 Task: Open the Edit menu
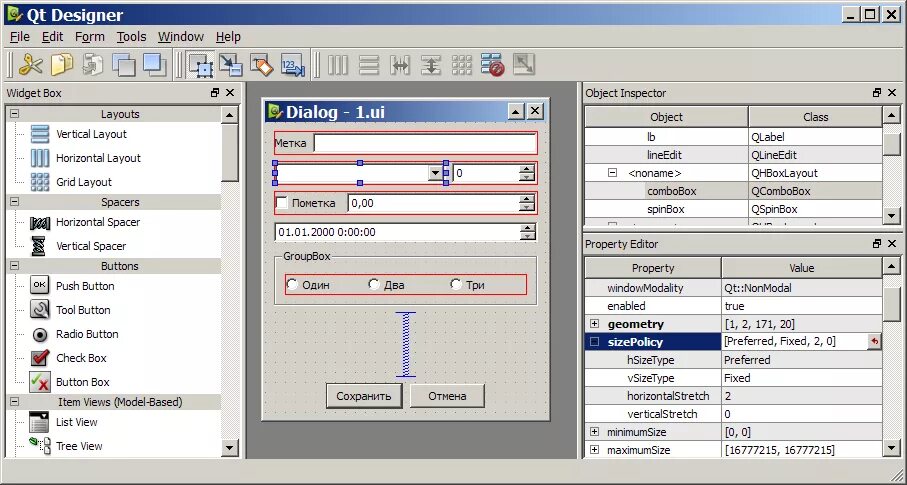pyautogui.click(x=52, y=37)
